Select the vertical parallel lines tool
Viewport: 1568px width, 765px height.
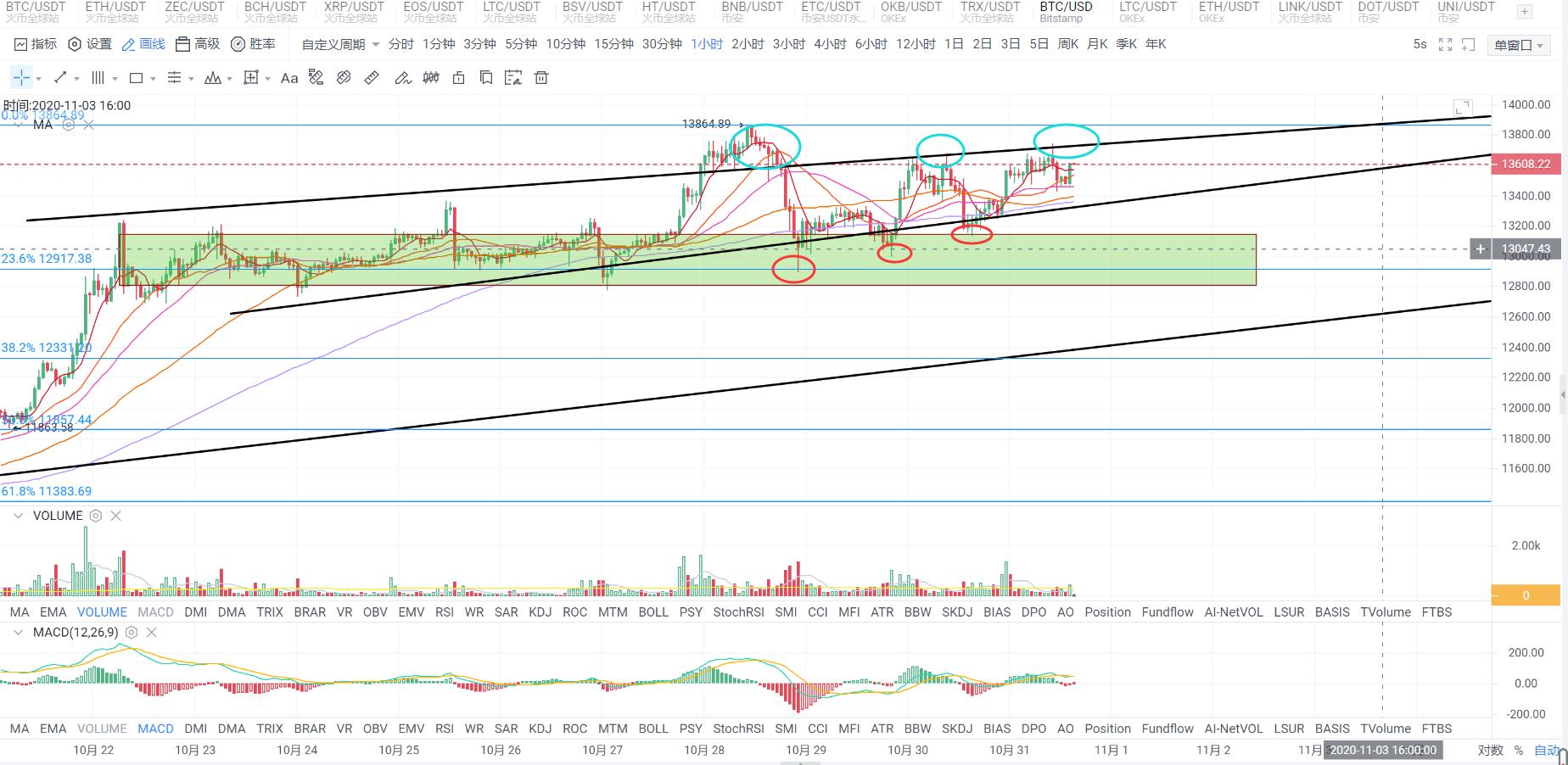coord(98,78)
